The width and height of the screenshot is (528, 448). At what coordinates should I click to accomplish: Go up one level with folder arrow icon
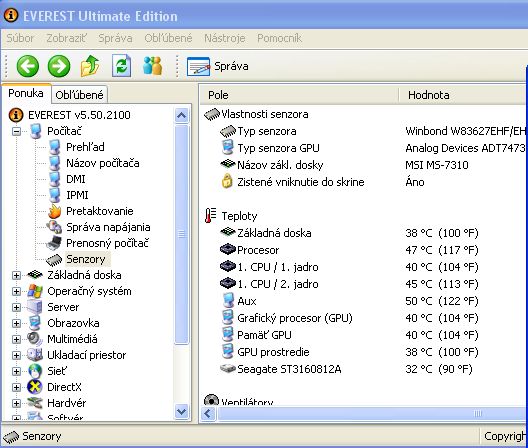click(90, 66)
